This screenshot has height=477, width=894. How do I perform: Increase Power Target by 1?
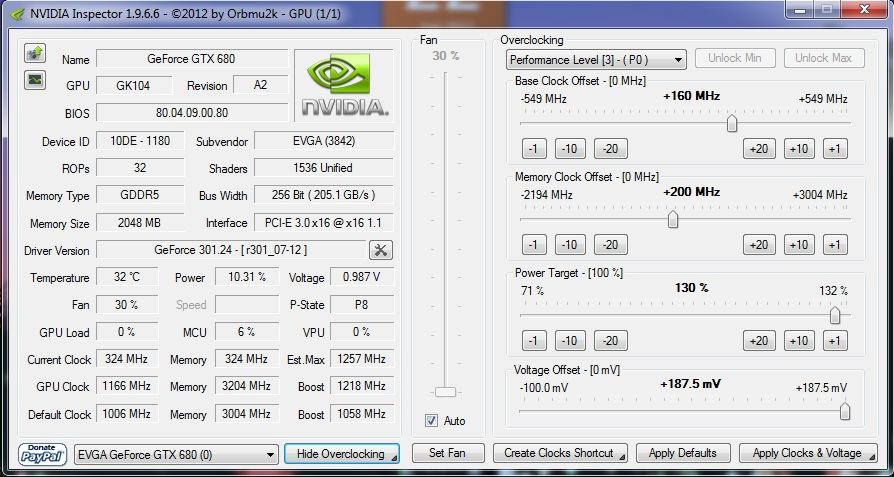click(835, 341)
